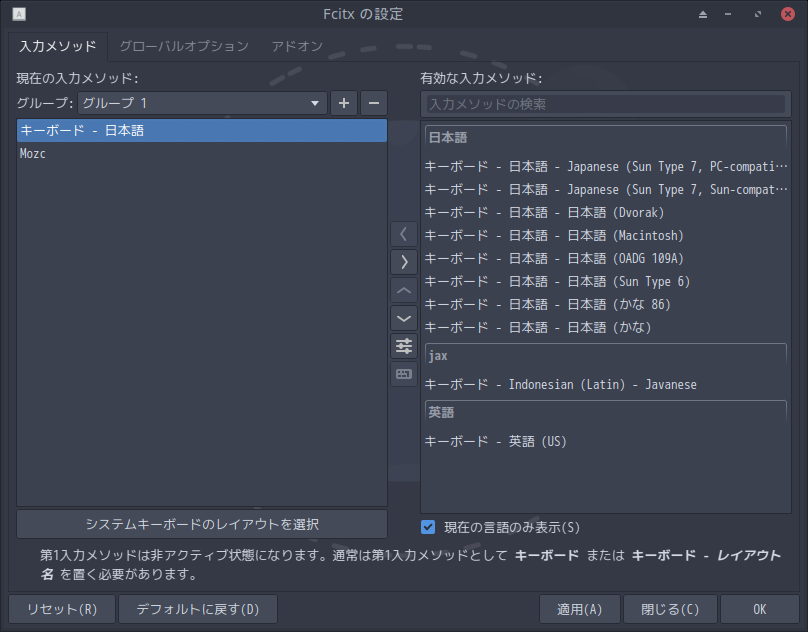
Task: Click the add group plus button
Action: click(x=344, y=104)
